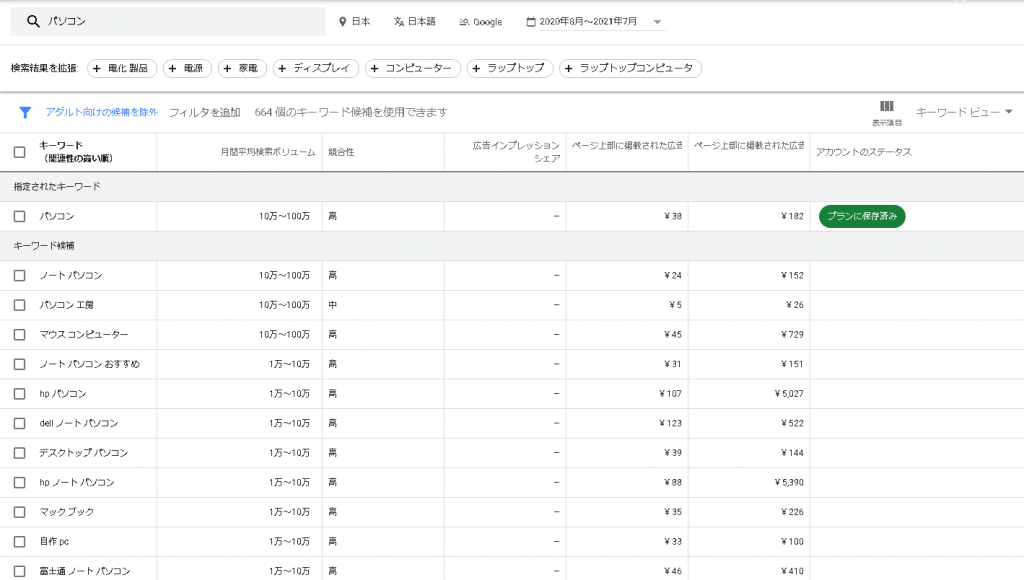This screenshot has width=1024, height=580.
Task: Click the language translate icon
Action: [398, 22]
